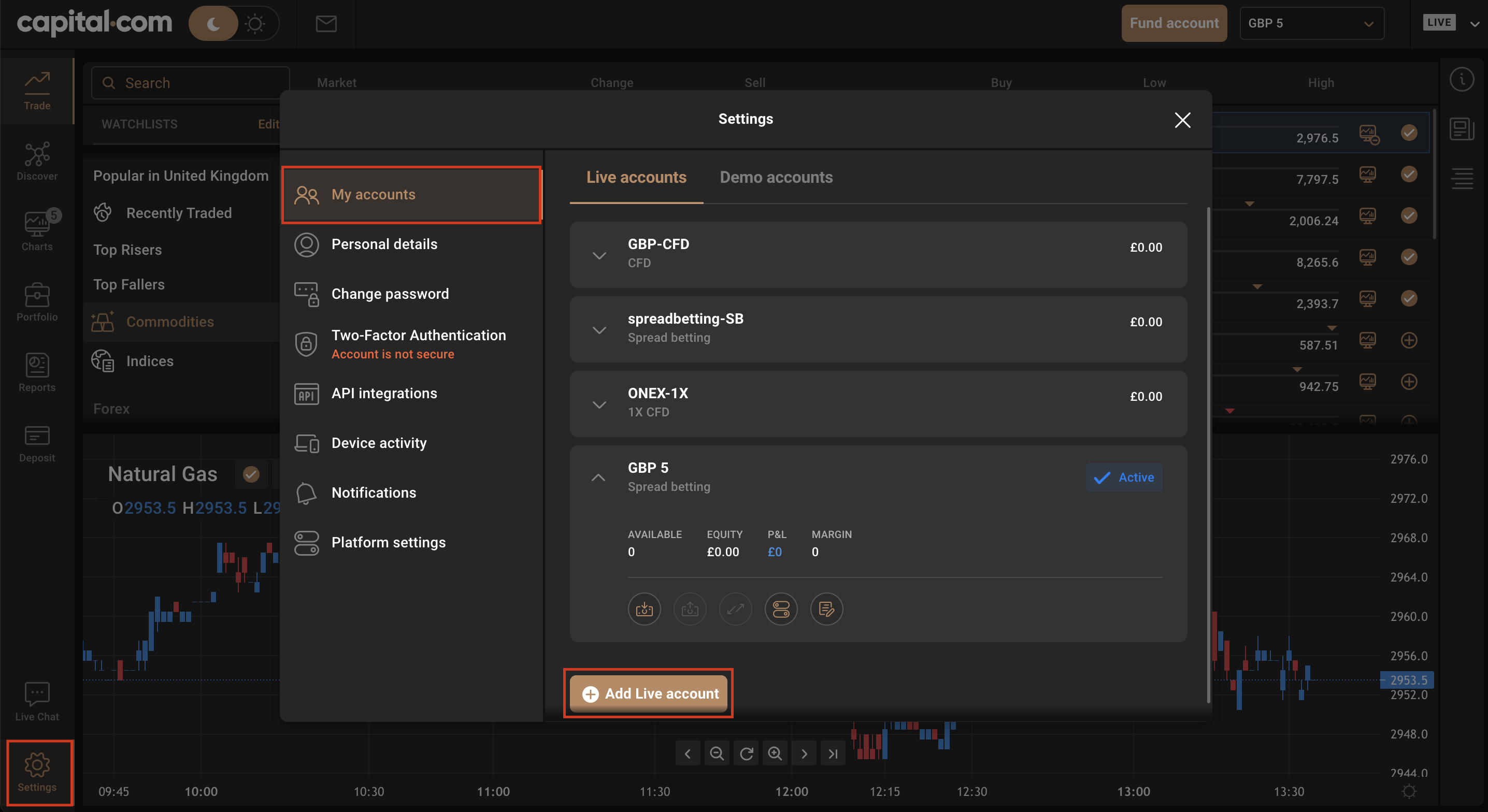Open GBP 5 account settings toggles icon
The image size is (1488, 812).
tap(781, 608)
